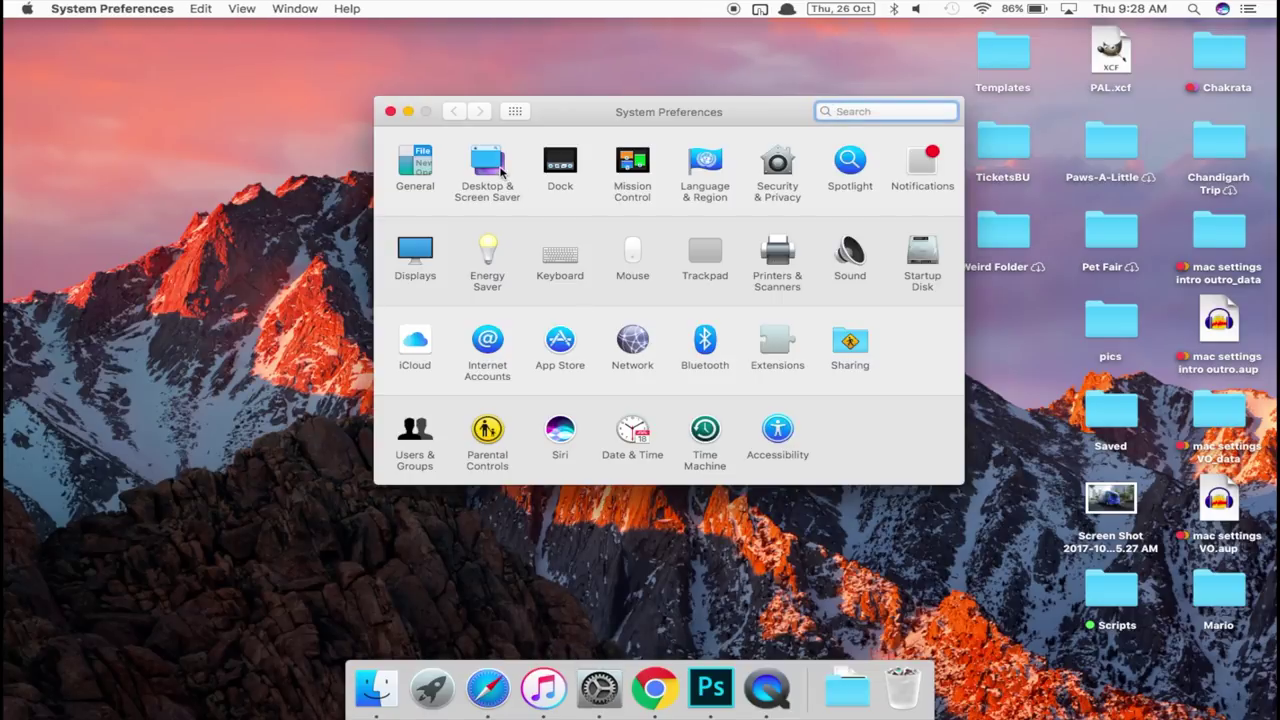Select Templates folder on desktop
Viewport: 1280px width, 720px height.
[1003, 60]
